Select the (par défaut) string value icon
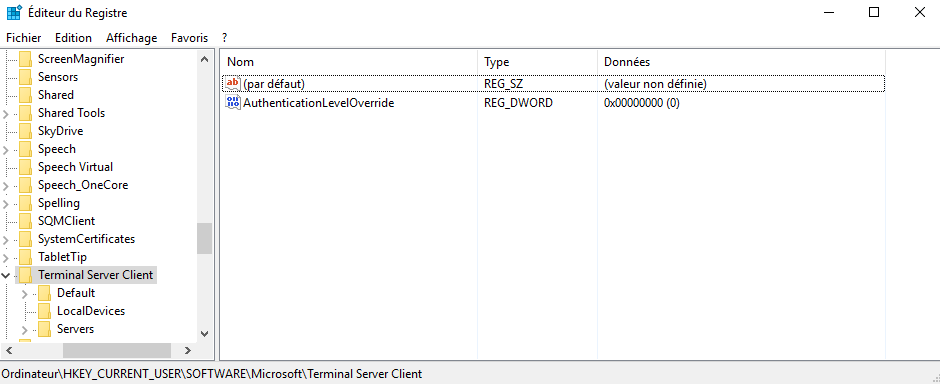The image size is (940, 384). click(233, 84)
